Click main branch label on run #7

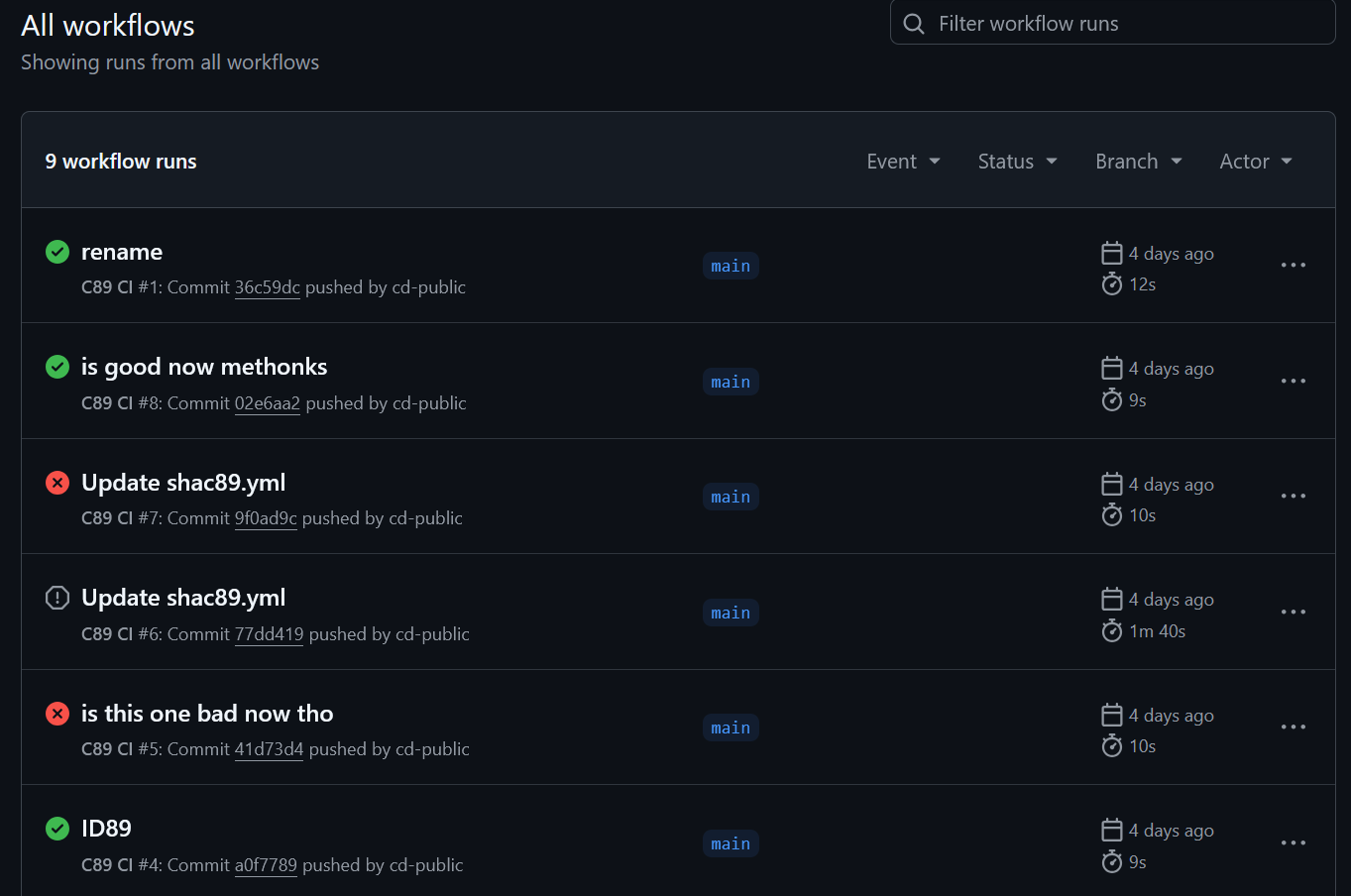[731, 497]
